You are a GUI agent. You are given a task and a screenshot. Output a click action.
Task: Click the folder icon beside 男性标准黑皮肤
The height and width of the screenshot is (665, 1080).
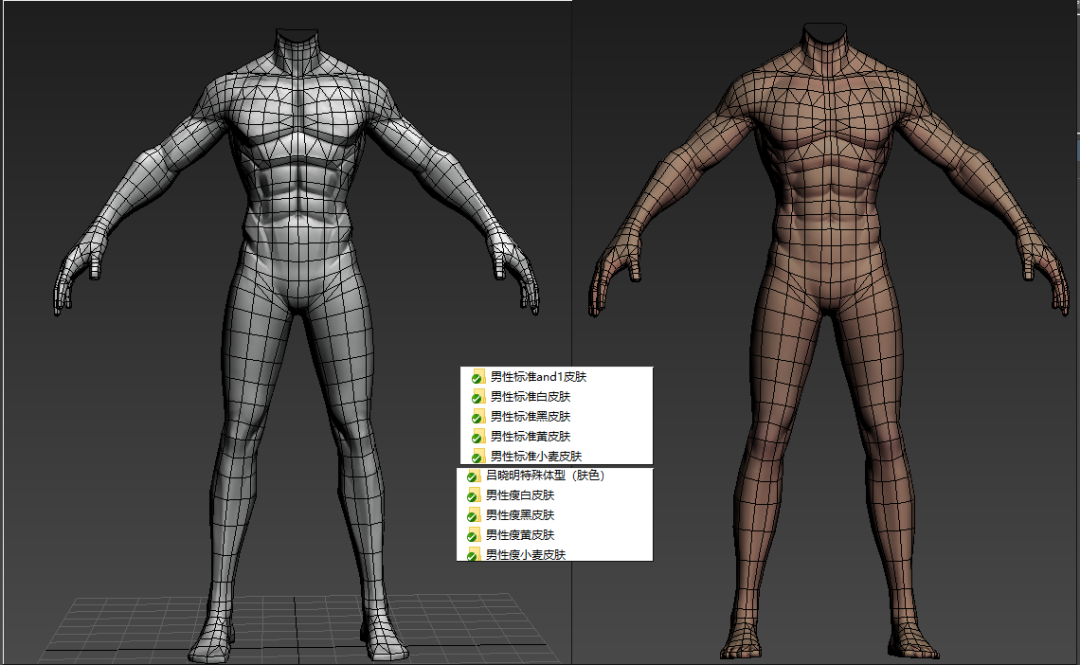click(478, 417)
